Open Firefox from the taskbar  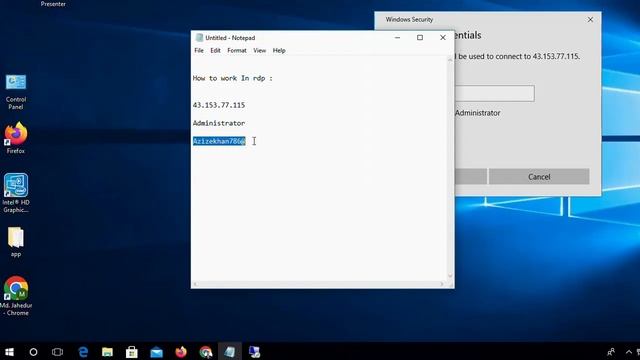click(181, 352)
